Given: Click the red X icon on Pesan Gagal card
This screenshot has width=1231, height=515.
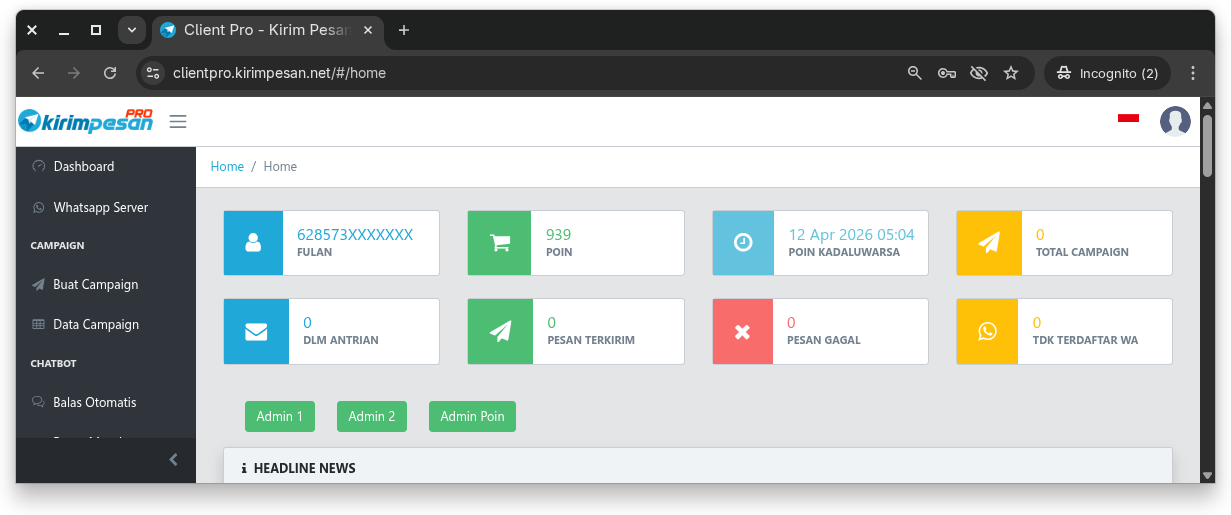Looking at the screenshot, I should [x=743, y=331].
